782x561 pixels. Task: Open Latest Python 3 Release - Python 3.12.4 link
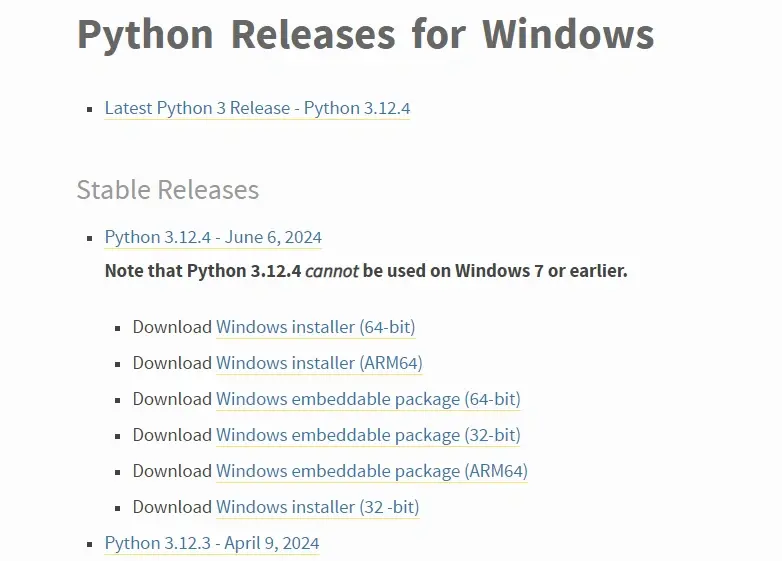(257, 108)
